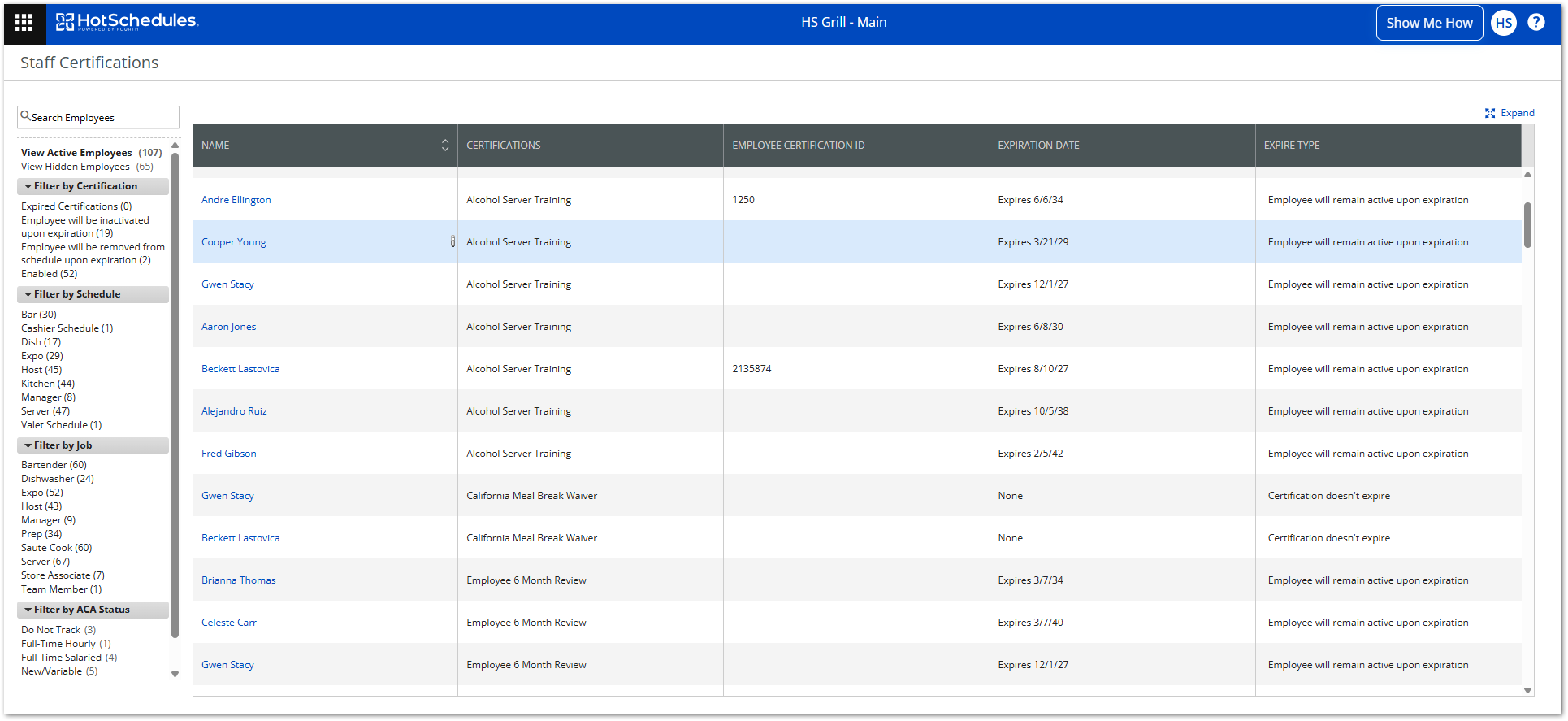
Task: Click the Show Me How button
Action: [1429, 23]
